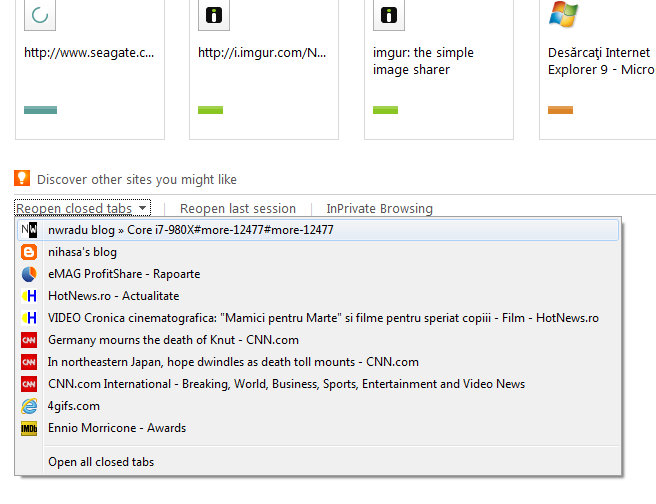Open the http://www.seagate.c... site tile

coord(90,69)
